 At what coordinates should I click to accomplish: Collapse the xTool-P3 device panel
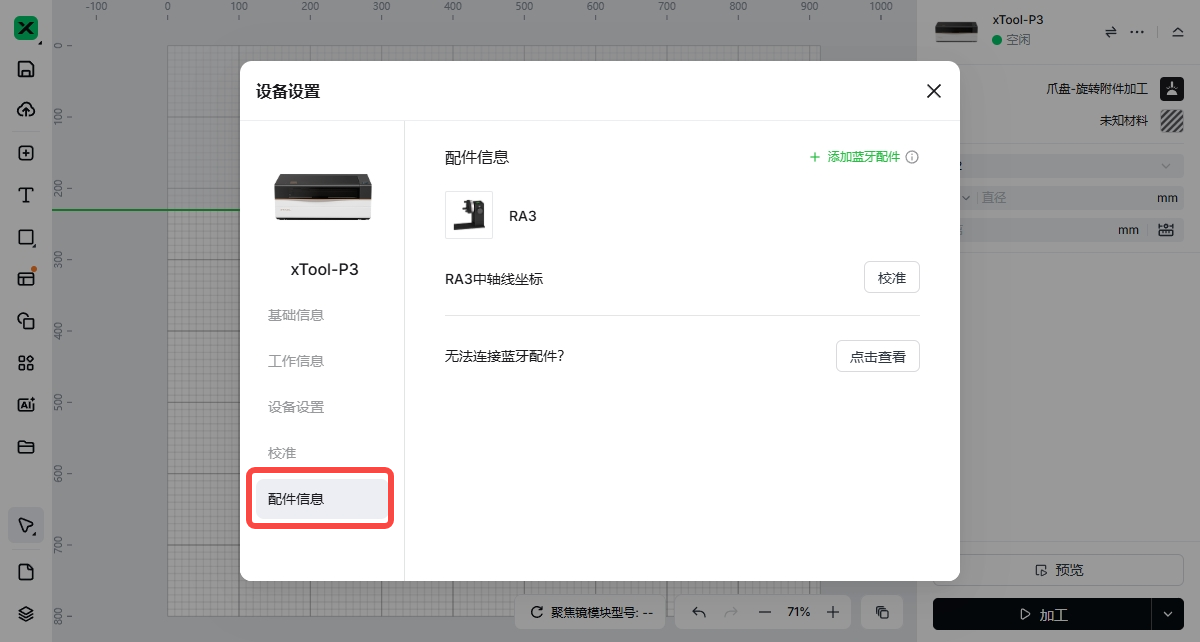1176,32
